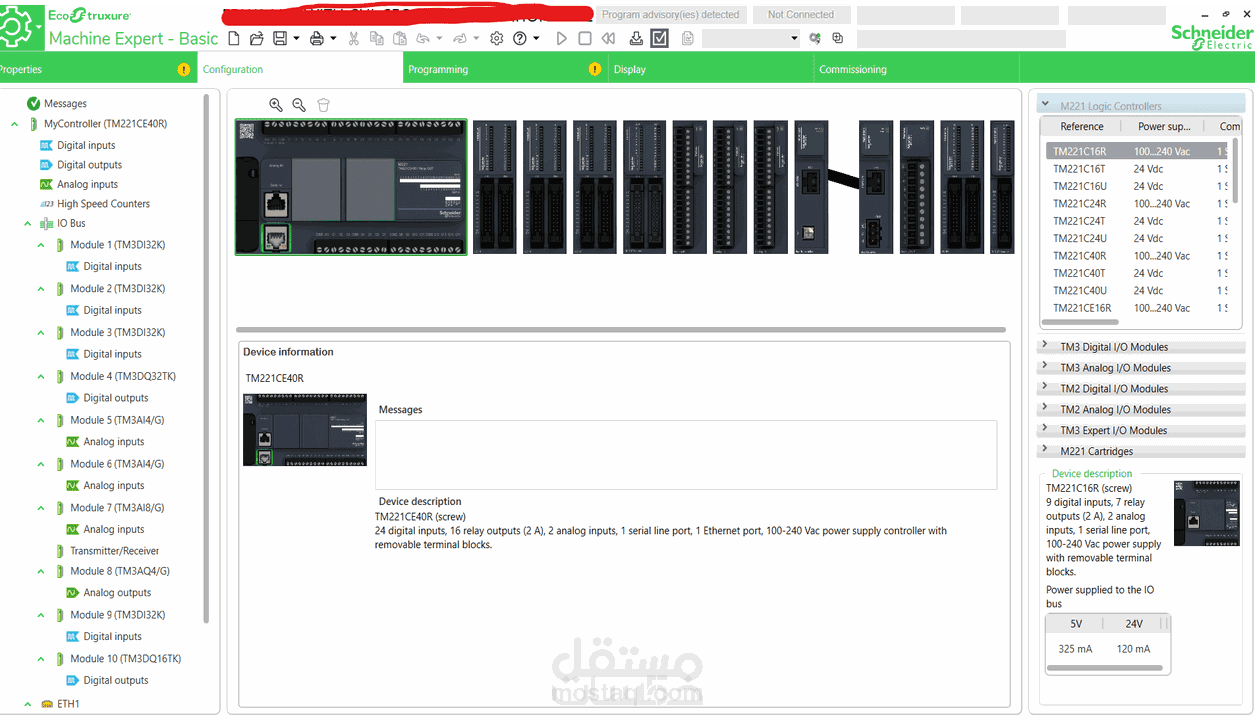Select TM221C40R row in catalog
The width and height of the screenshot is (1255, 720).
tap(1135, 255)
